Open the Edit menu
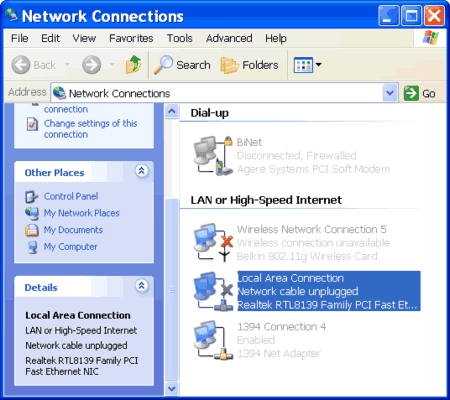450x400 pixels. [x=50, y=38]
